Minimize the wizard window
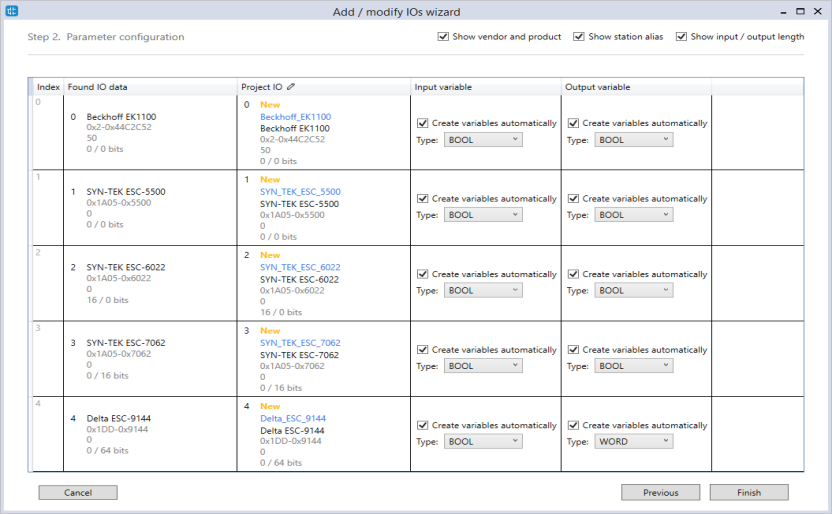Viewport: 832px width, 514px height. (783, 13)
